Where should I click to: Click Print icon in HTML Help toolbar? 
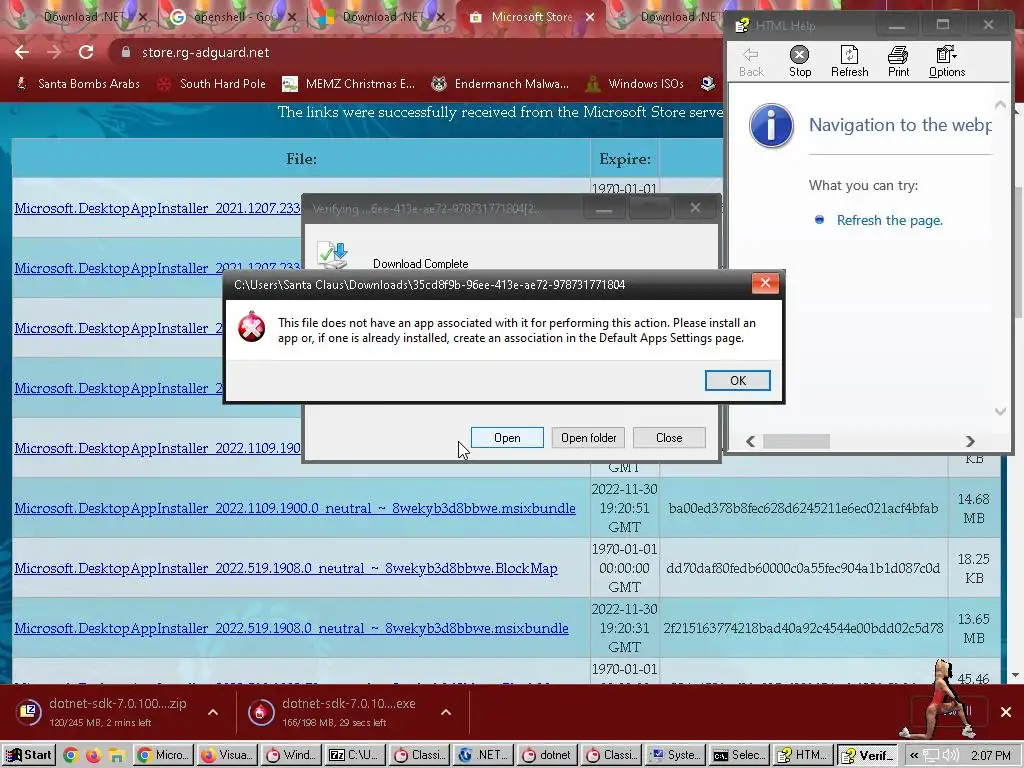click(x=898, y=62)
